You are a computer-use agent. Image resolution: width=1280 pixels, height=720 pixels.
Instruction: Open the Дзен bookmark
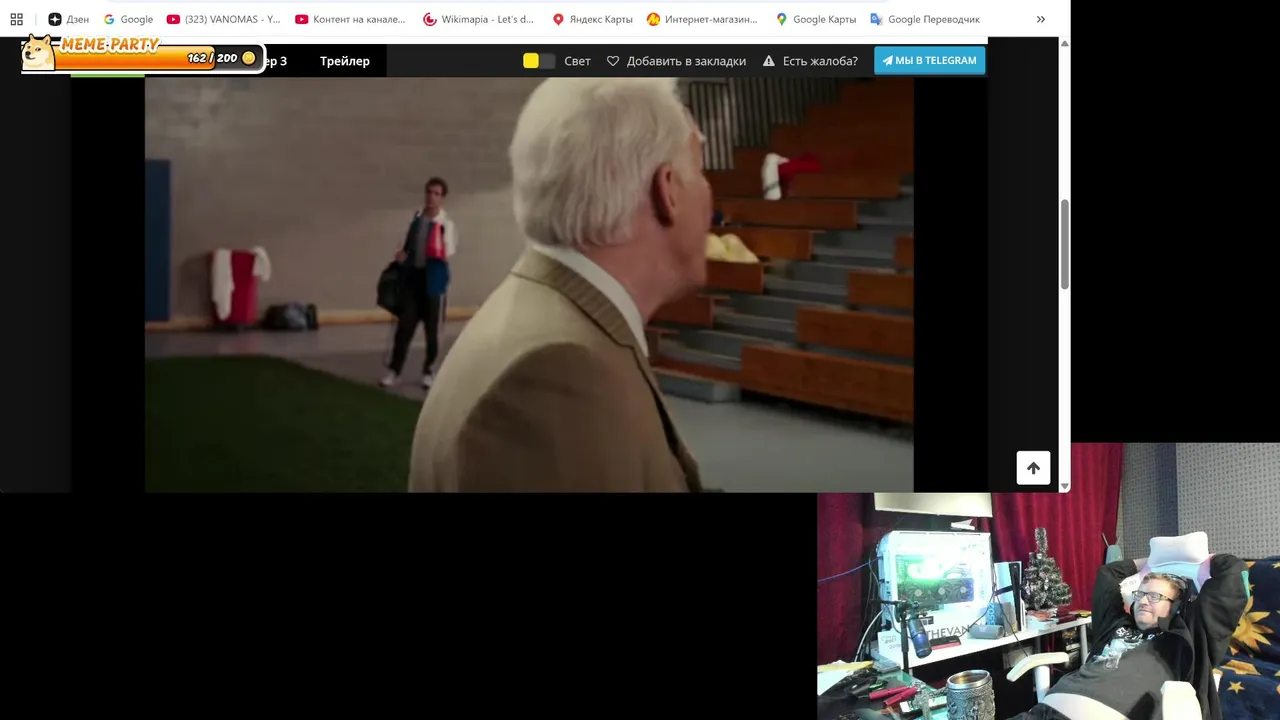pyautogui.click(x=68, y=19)
